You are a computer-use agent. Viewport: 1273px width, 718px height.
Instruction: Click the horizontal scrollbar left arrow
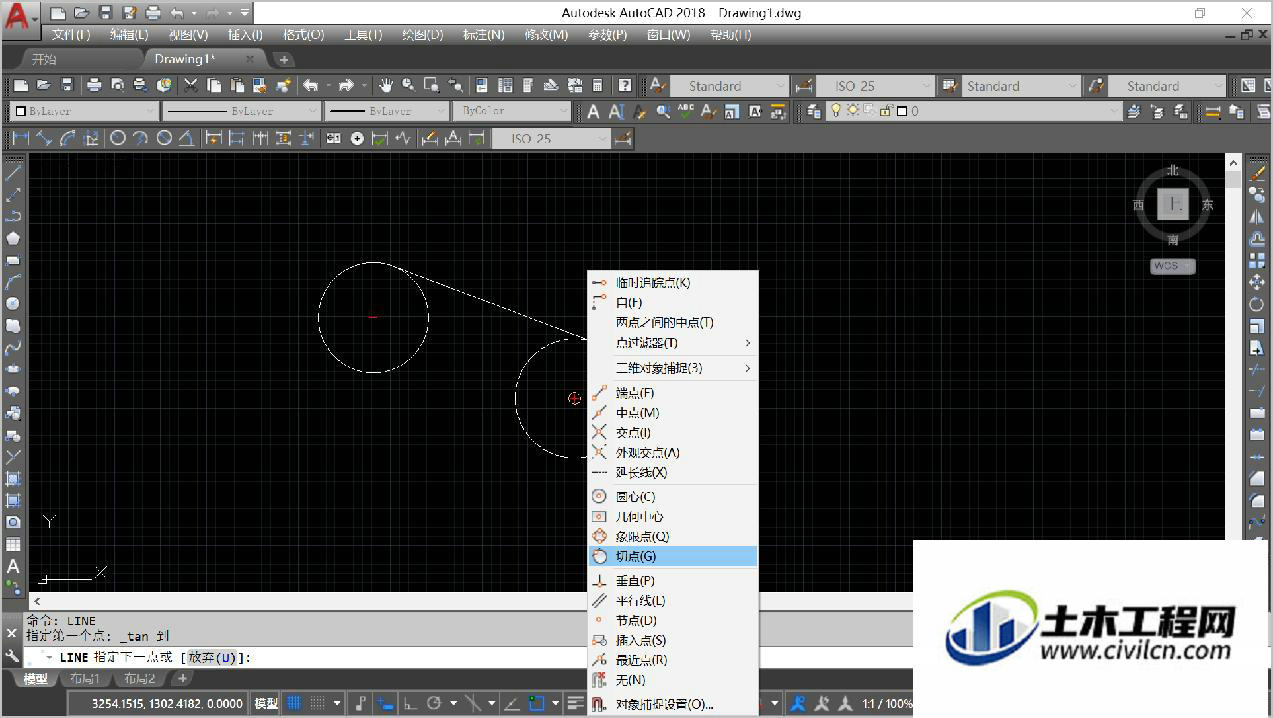click(x=37, y=601)
